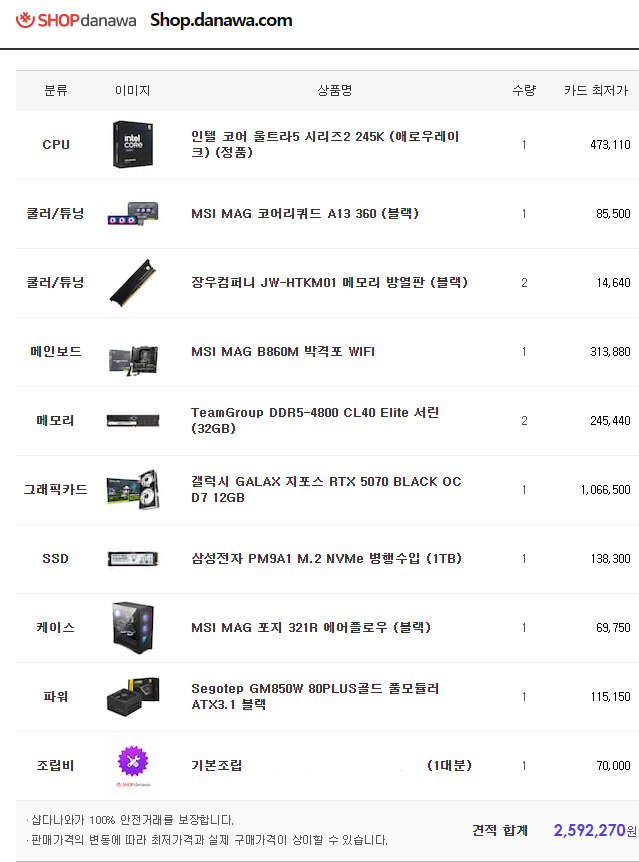Select the memory heatsink product image
This screenshot has width=639, height=862.
pos(133,283)
